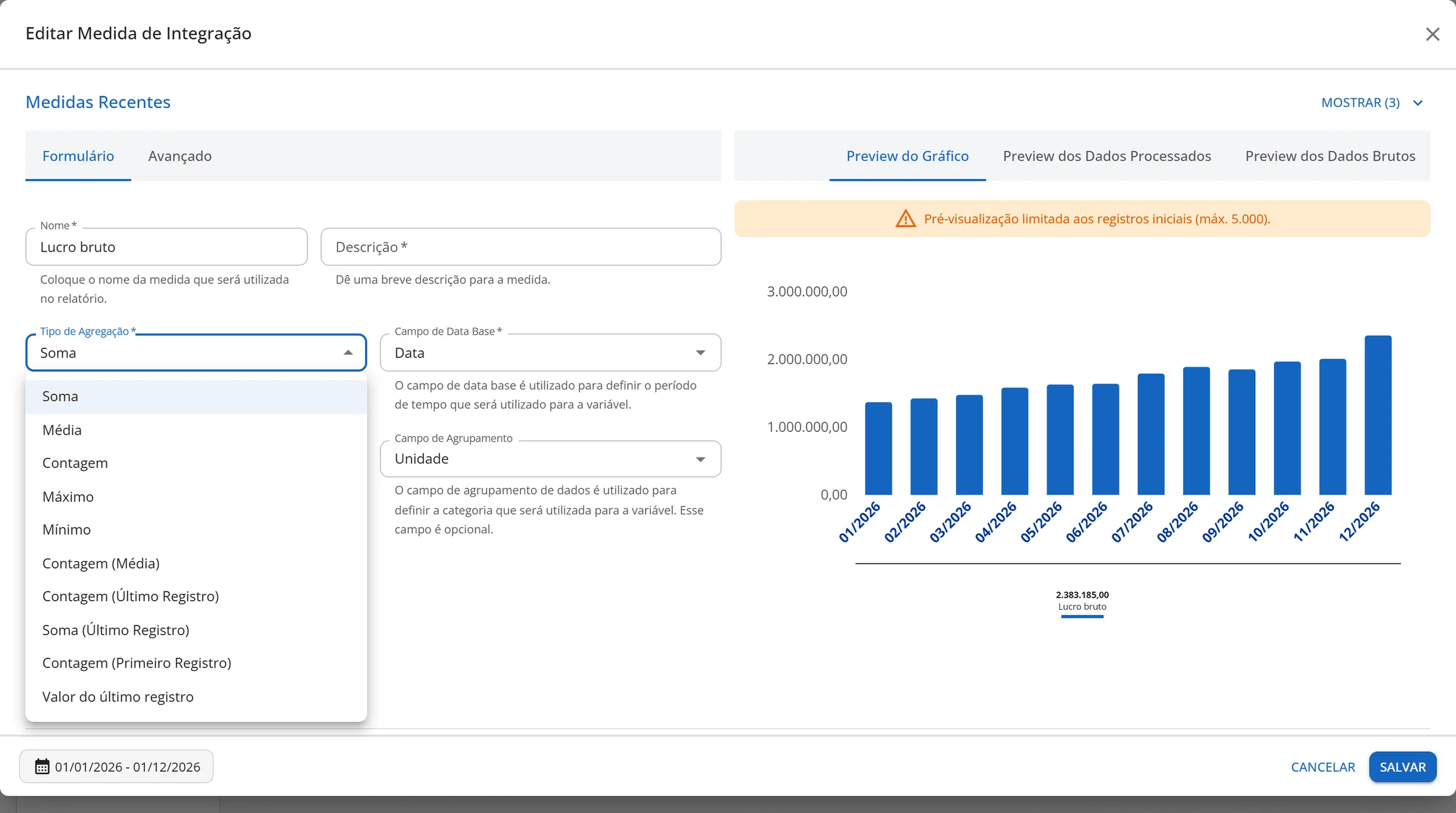
Task: Expand Mostrar (3) chevron for recent measures
Action: tap(1418, 103)
